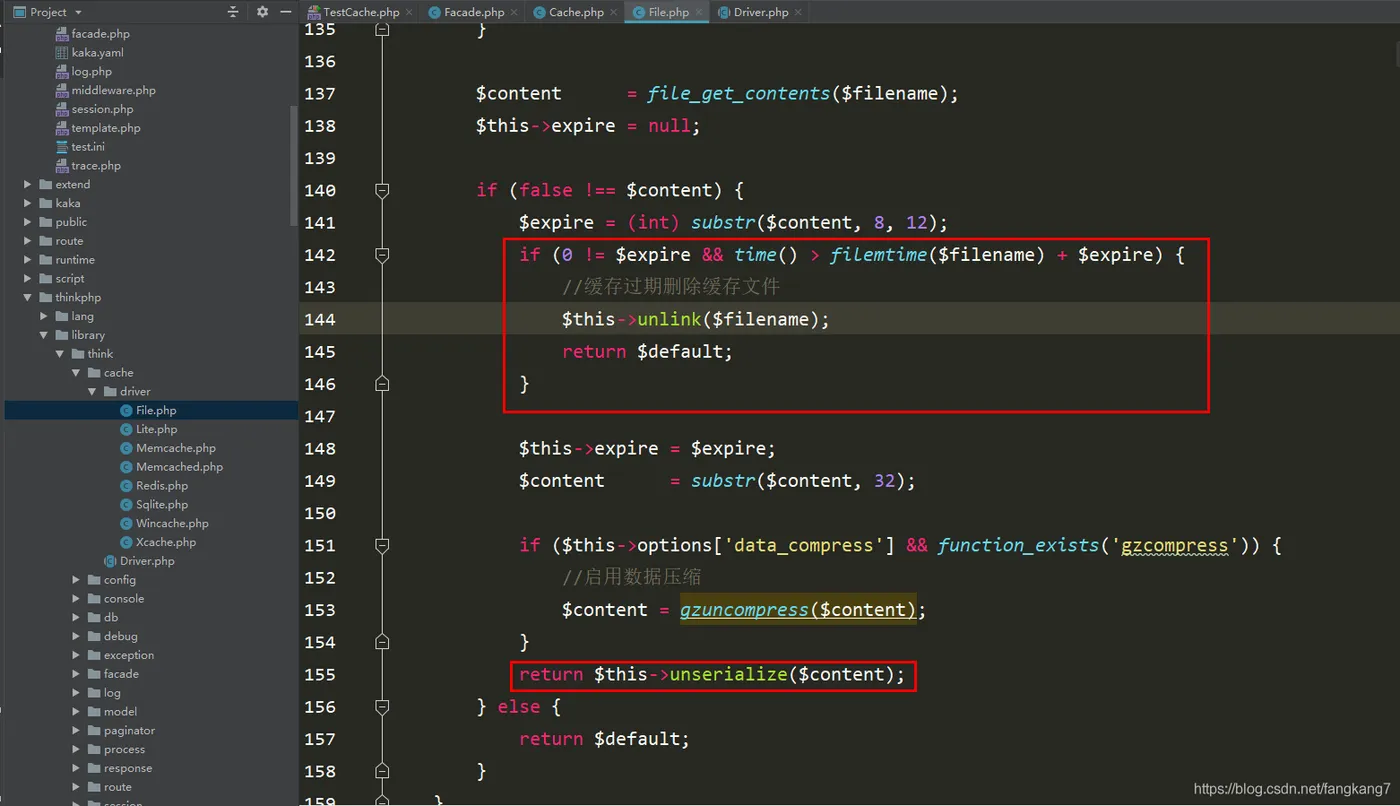The height and width of the screenshot is (806, 1400).
Task: Expand the script folder arrow
Action: click(28, 279)
